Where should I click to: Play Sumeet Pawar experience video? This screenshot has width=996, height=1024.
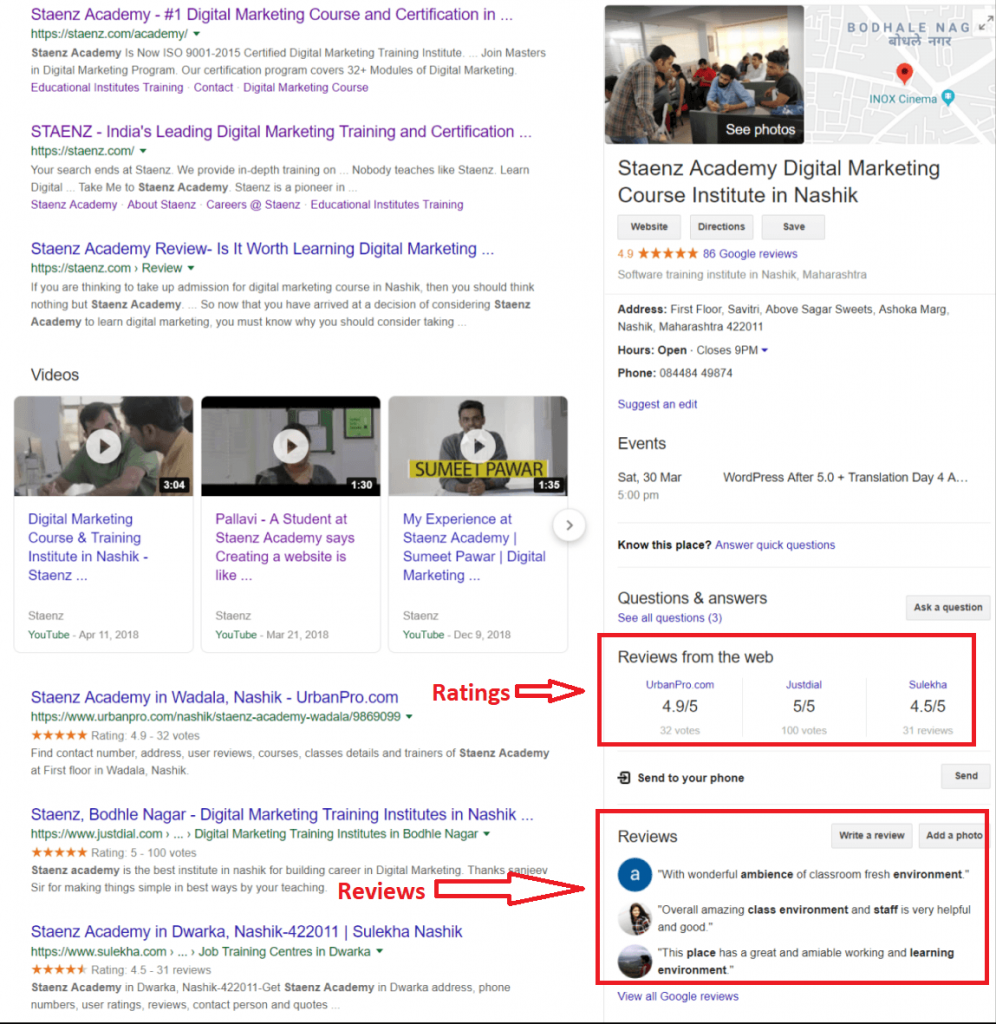click(x=478, y=446)
